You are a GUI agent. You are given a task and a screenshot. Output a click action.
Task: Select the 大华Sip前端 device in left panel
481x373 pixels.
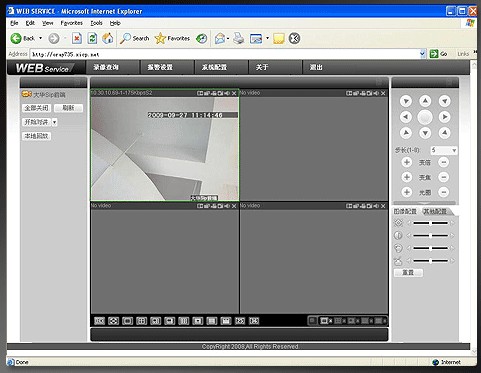(x=44, y=95)
